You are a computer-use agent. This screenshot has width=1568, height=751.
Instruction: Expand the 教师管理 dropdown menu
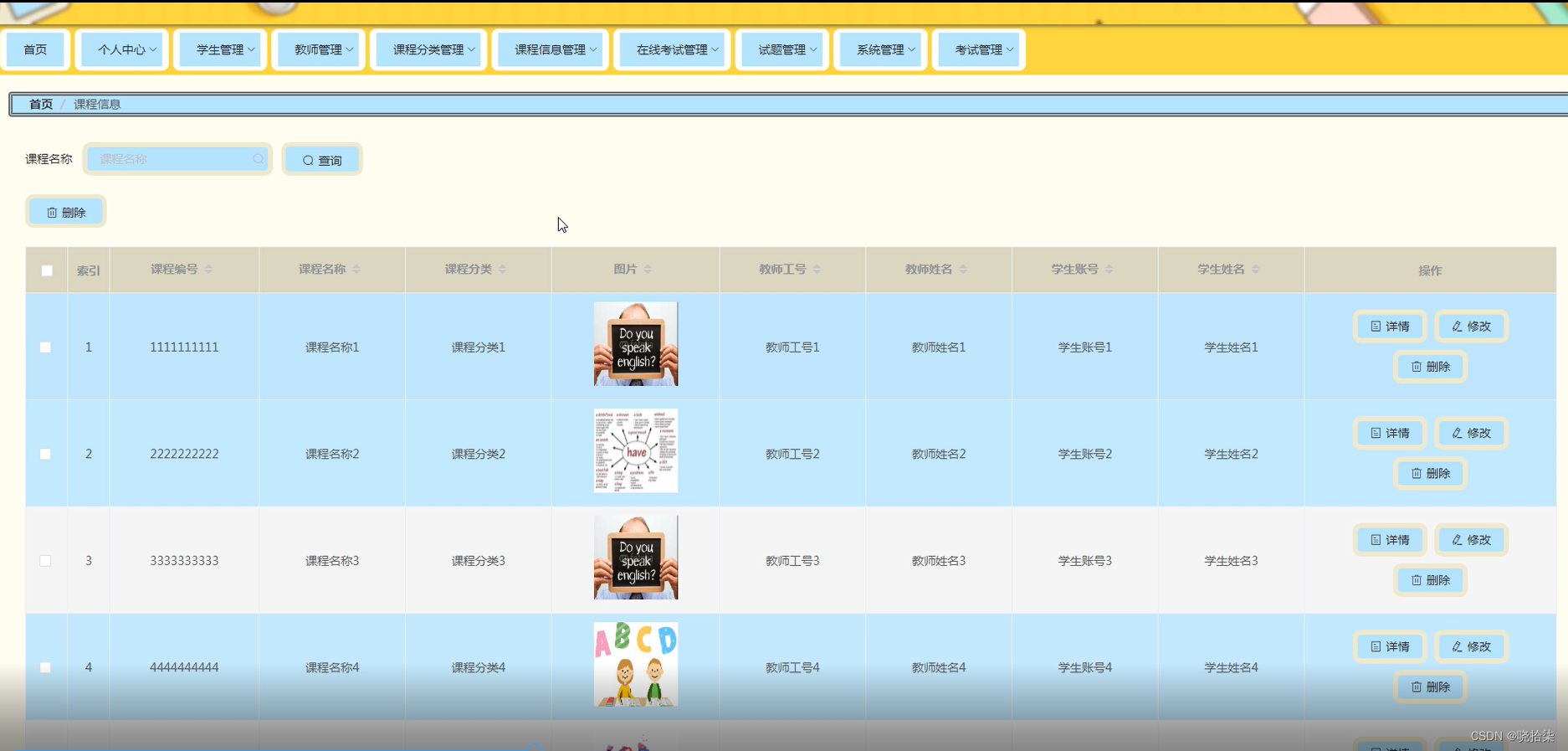[x=319, y=50]
